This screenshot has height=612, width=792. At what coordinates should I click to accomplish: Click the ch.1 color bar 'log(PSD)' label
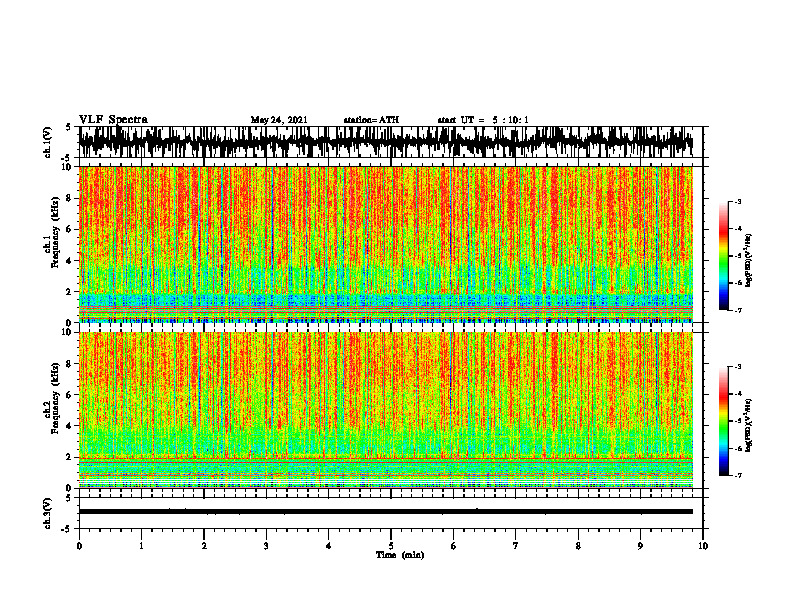[749, 260]
